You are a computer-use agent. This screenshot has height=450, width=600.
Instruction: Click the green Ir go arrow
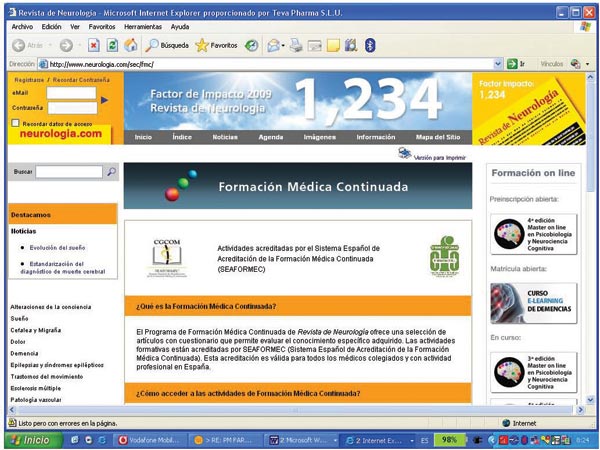pyautogui.click(x=512, y=64)
